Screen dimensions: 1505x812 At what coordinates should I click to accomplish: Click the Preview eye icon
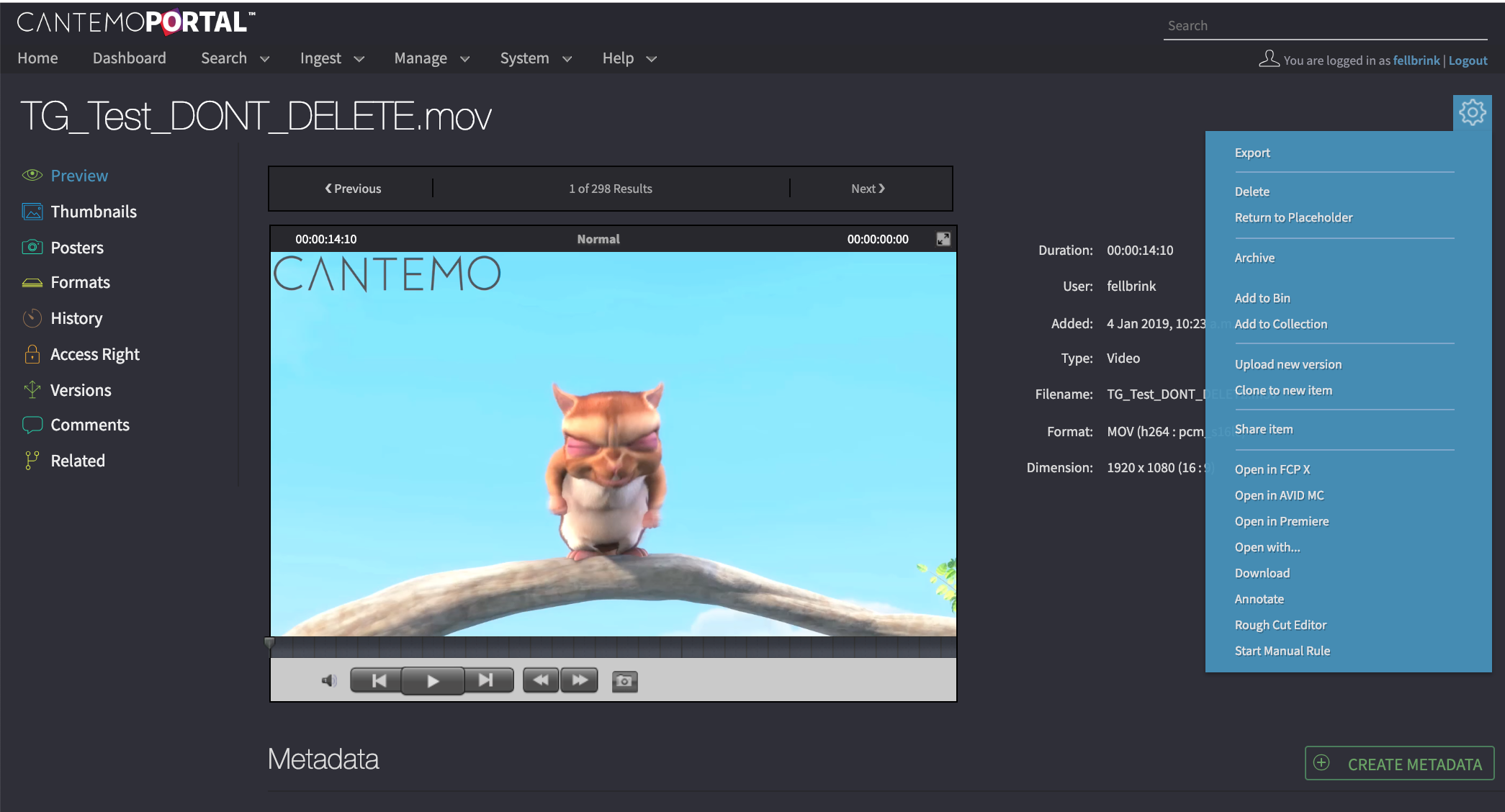pyautogui.click(x=32, y=175)
